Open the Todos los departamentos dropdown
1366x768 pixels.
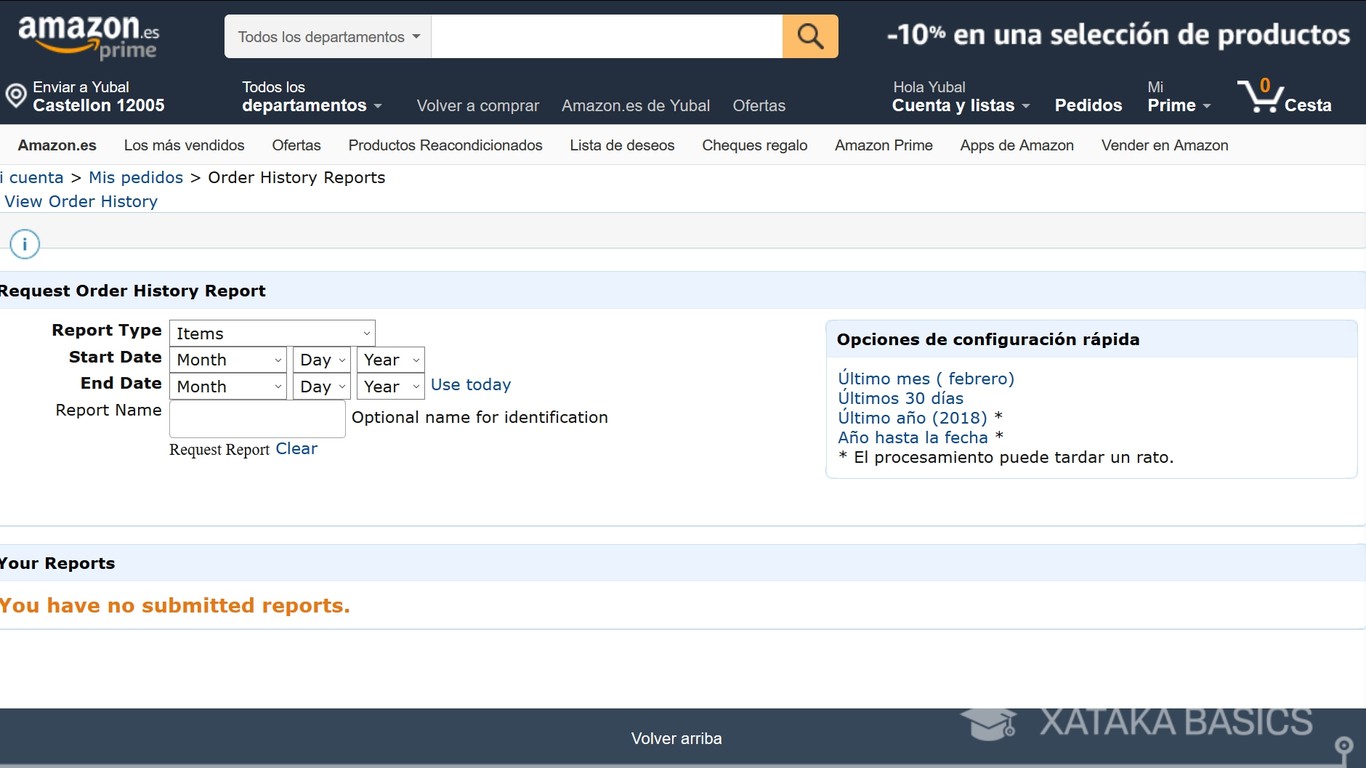pos(327,35)
